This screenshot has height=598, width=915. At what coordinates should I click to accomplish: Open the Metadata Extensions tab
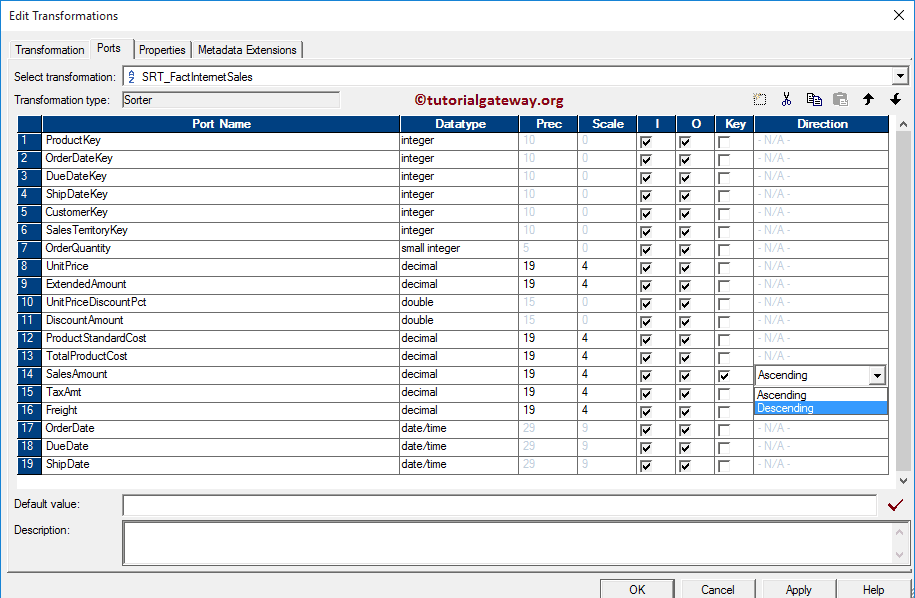point(247,49)
